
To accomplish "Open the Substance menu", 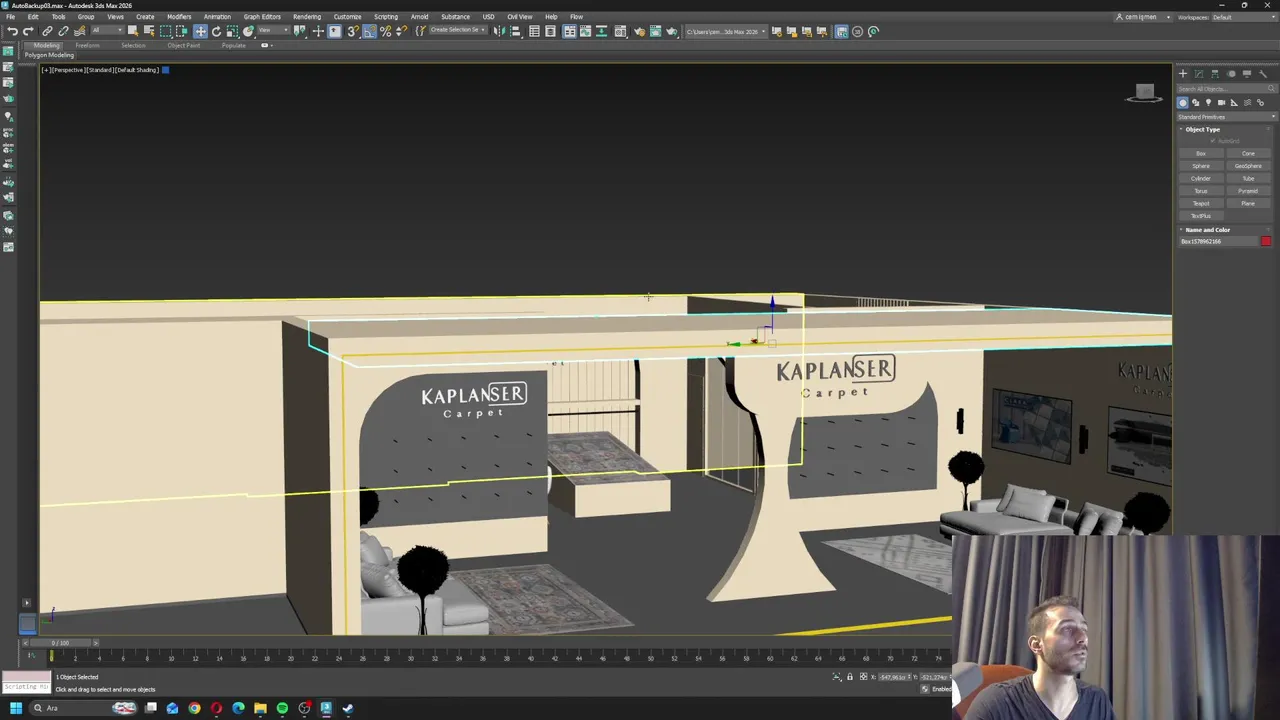I will coord(455,17).
